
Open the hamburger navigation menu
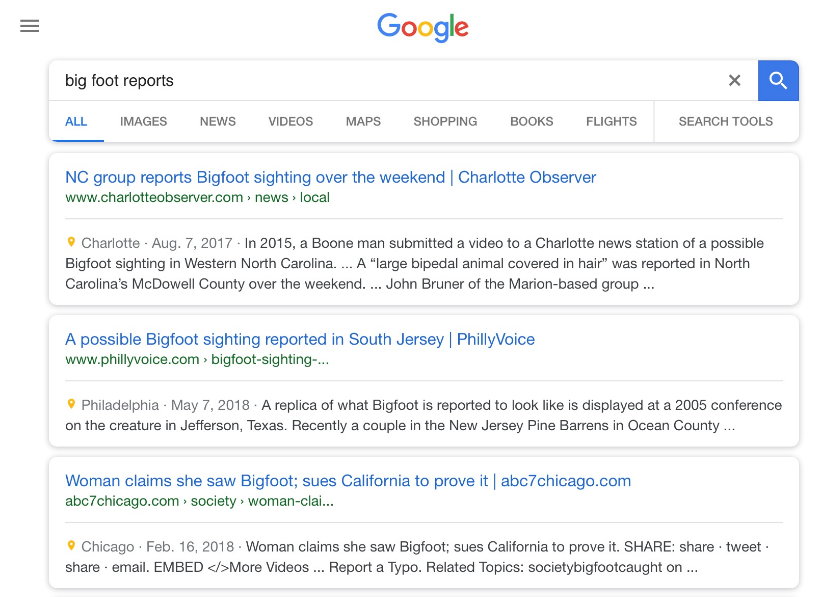click(29, 26)
